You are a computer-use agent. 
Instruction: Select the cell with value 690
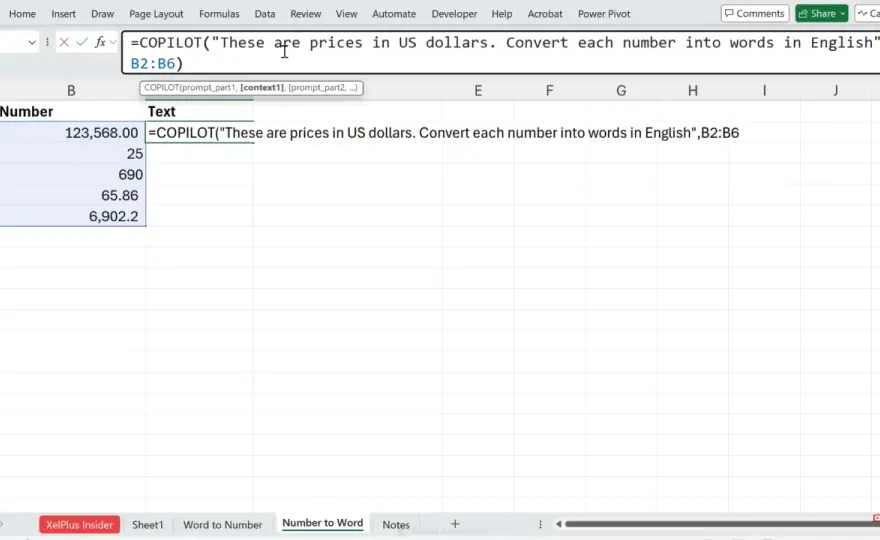tap(72, 175)
